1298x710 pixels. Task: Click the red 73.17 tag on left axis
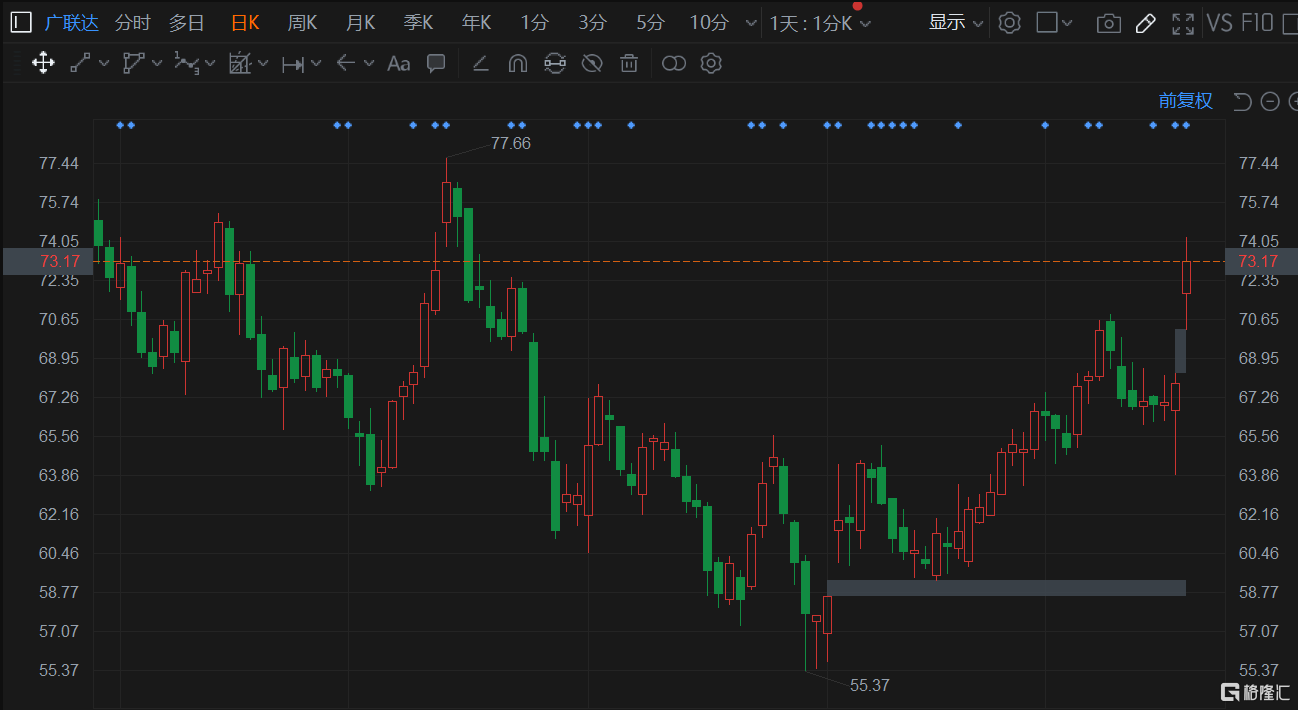48,262
